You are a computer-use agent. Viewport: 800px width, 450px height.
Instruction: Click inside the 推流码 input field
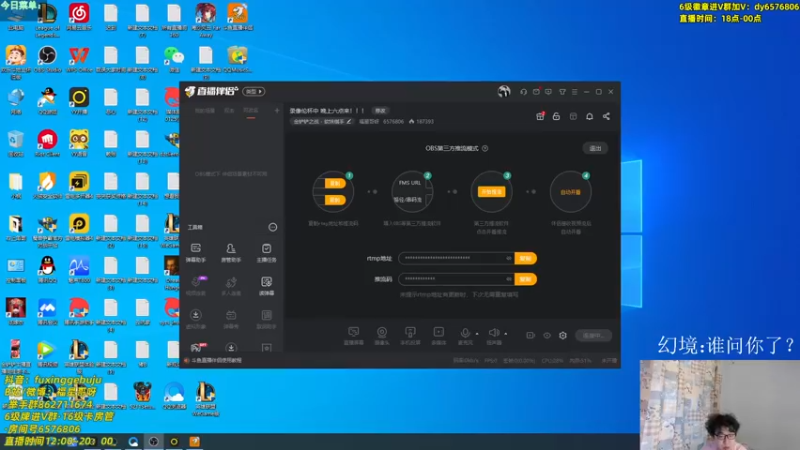click(456, 279)
